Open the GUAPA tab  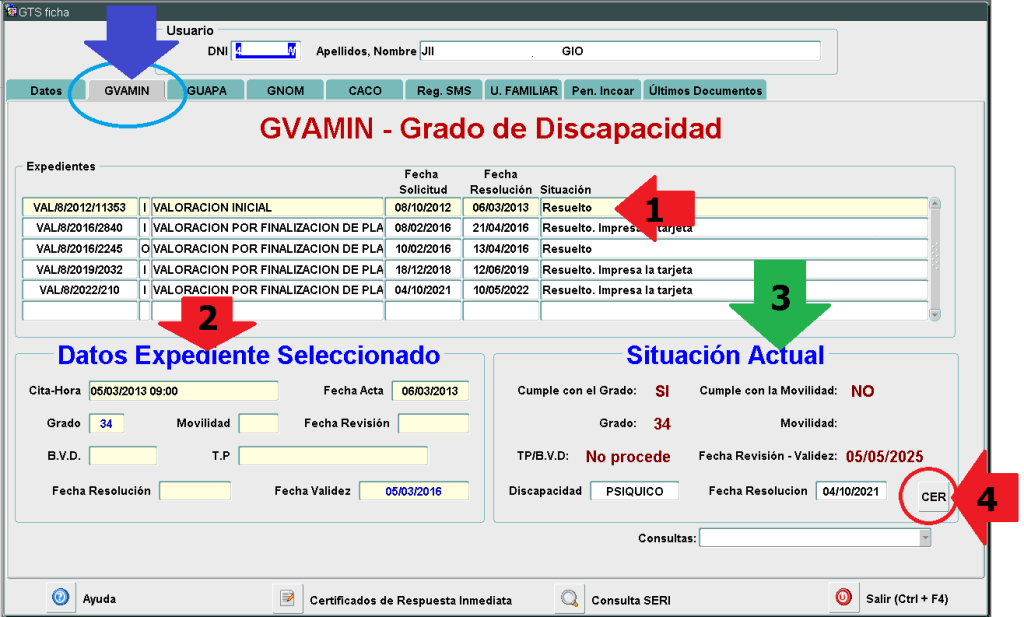coord(206,90)
